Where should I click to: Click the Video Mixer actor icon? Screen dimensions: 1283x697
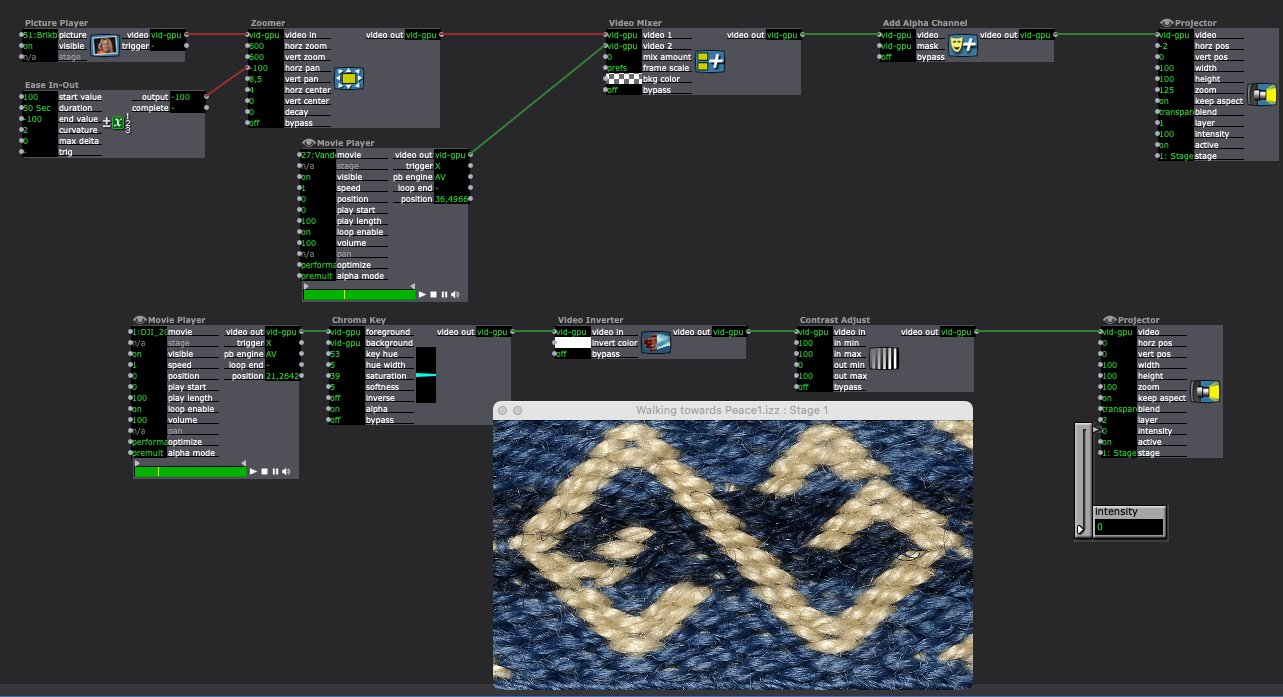point(710,61)
